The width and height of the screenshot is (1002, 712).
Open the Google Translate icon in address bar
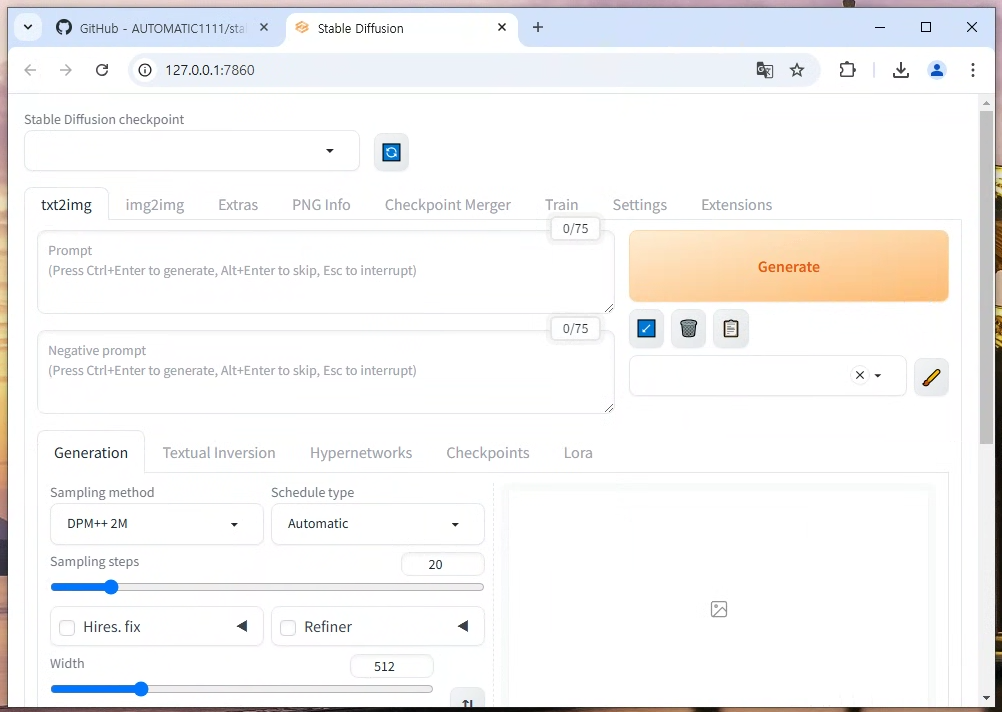click(x=764, y=70)
